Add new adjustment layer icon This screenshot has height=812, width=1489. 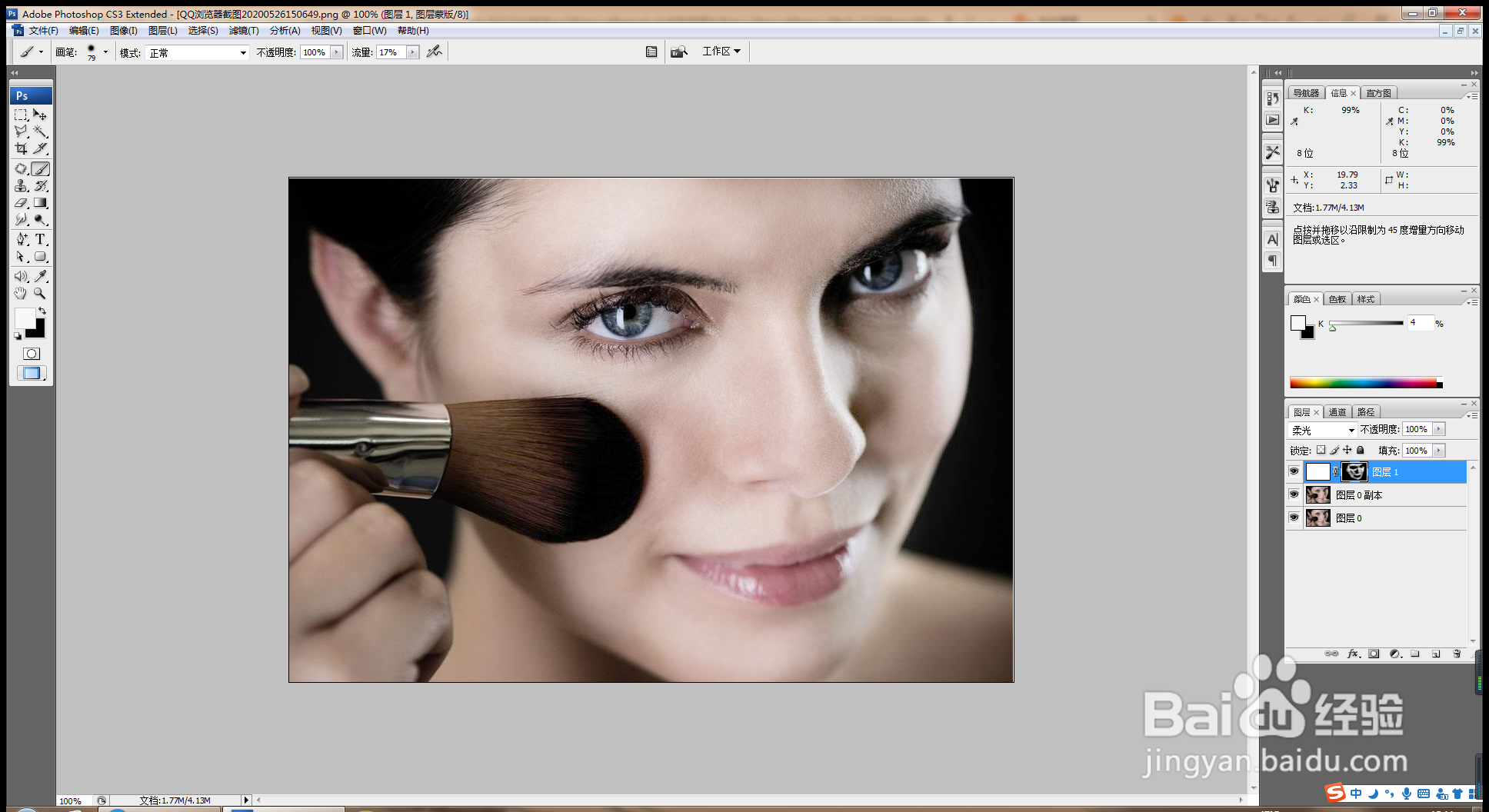click(1395, 654)
